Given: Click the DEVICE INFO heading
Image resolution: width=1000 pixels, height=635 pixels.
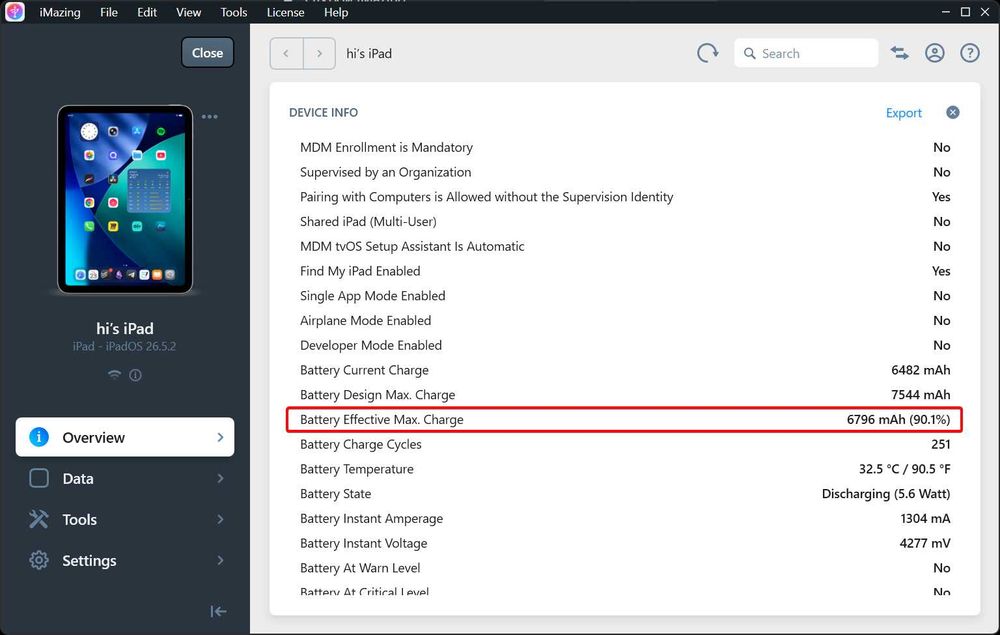Looking at the screenshot, I should (323, 112).
